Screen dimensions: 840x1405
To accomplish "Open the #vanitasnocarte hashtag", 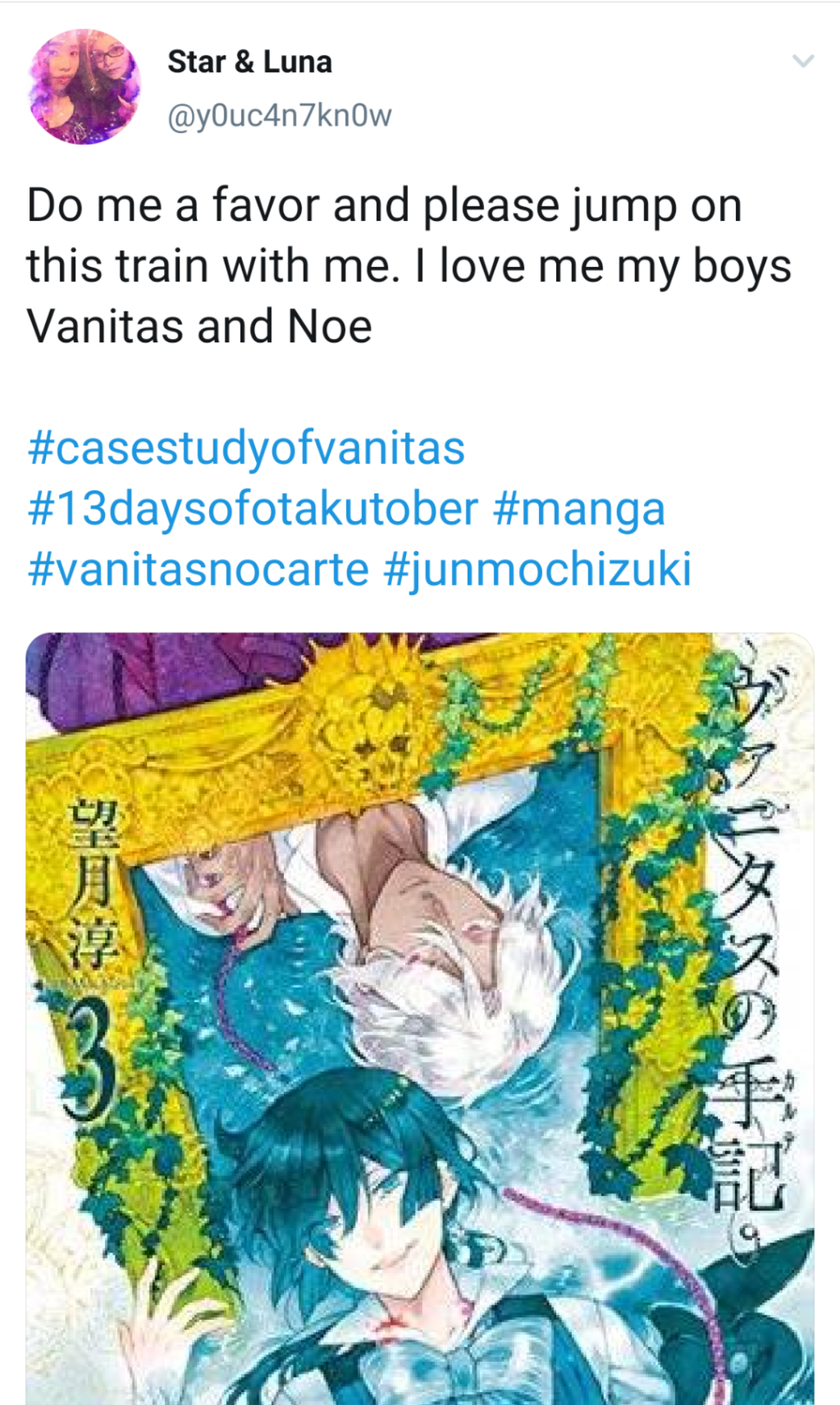I will 198,570.
